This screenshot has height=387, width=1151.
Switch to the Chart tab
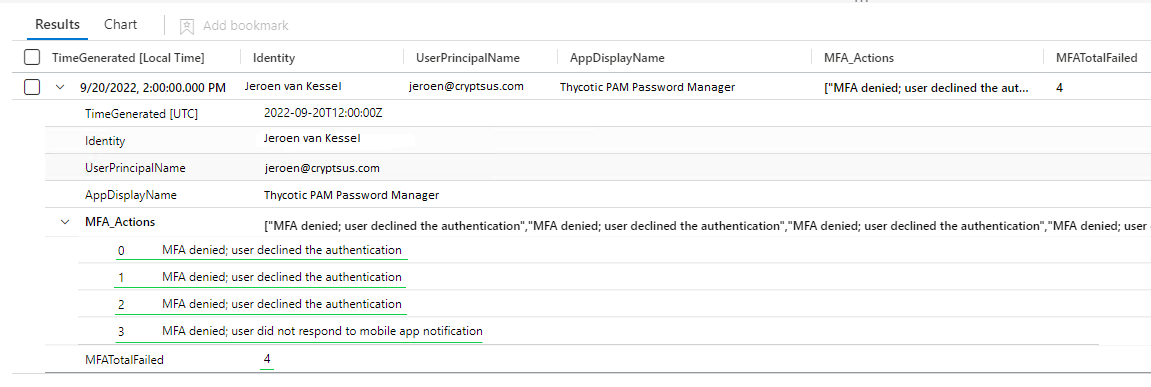[120, 24]
